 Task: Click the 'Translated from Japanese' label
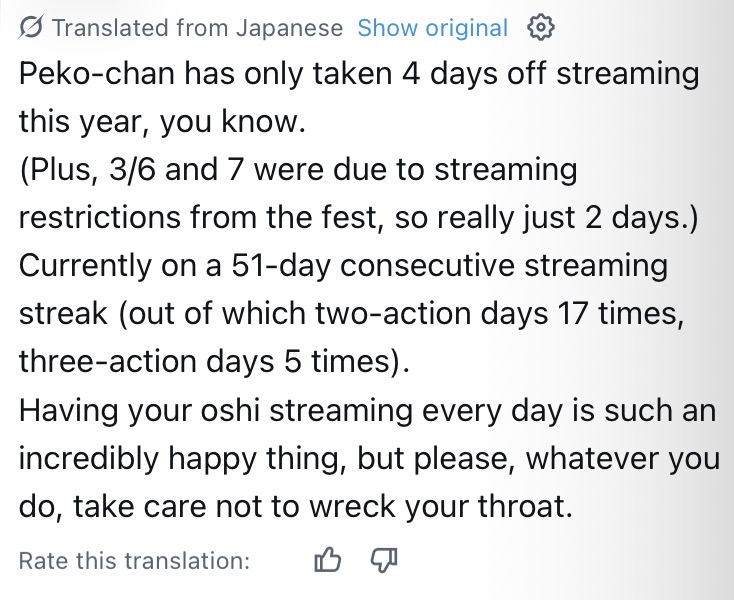[197, 27]
